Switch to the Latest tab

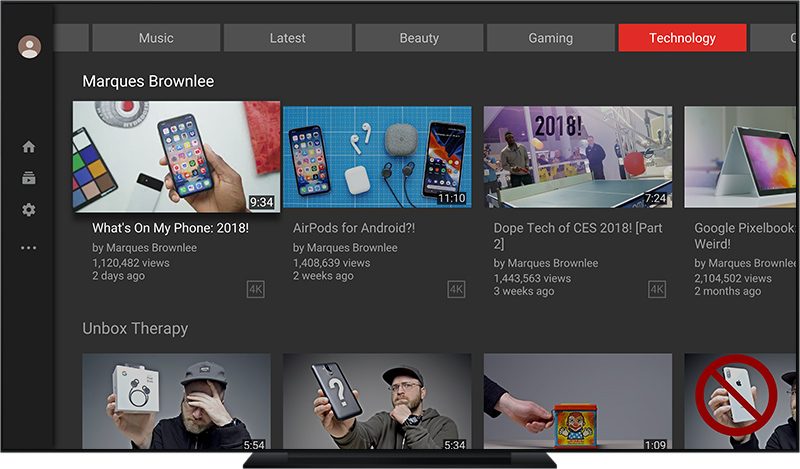[288, 38]
